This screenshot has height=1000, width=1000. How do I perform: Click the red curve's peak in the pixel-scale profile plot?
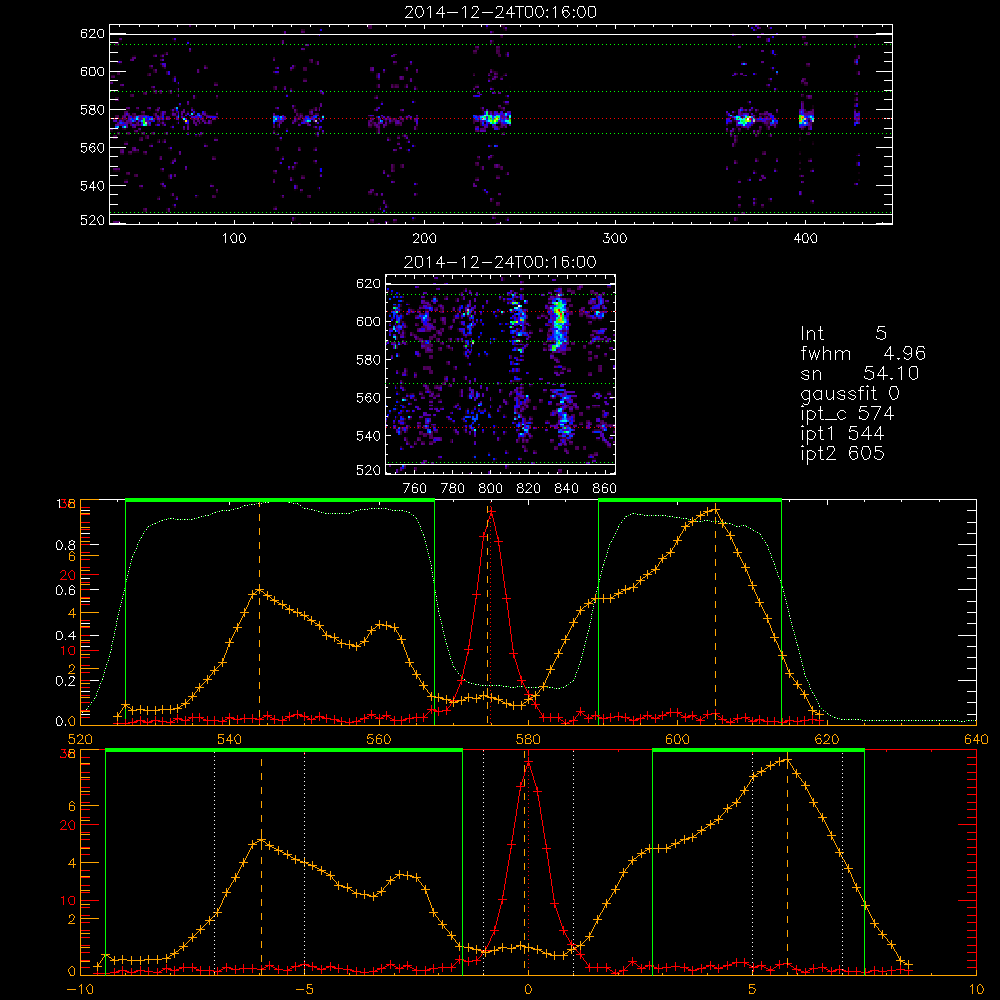click(x=490, y=511)
